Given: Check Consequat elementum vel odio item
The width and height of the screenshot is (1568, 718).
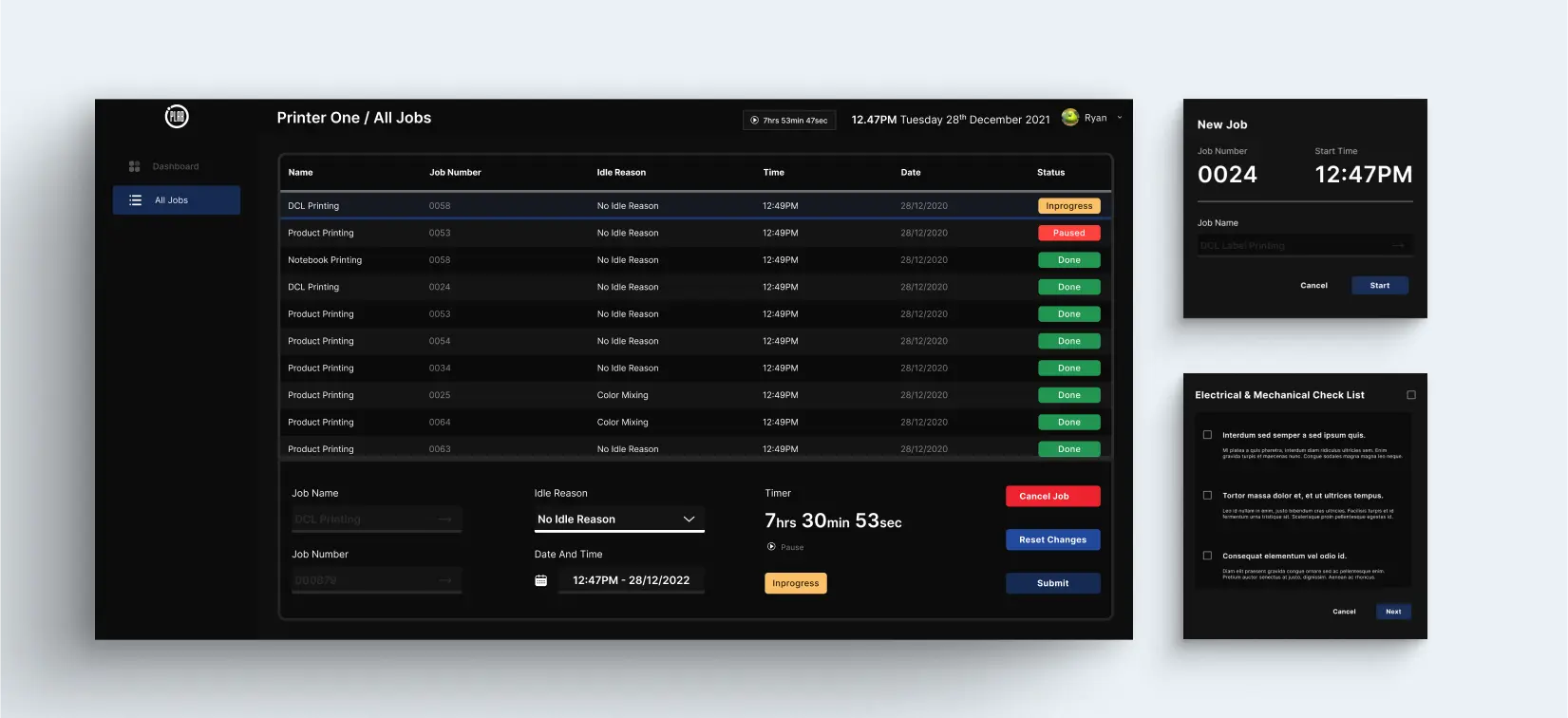Looking at the screenshot, I should coord(1207,556).
